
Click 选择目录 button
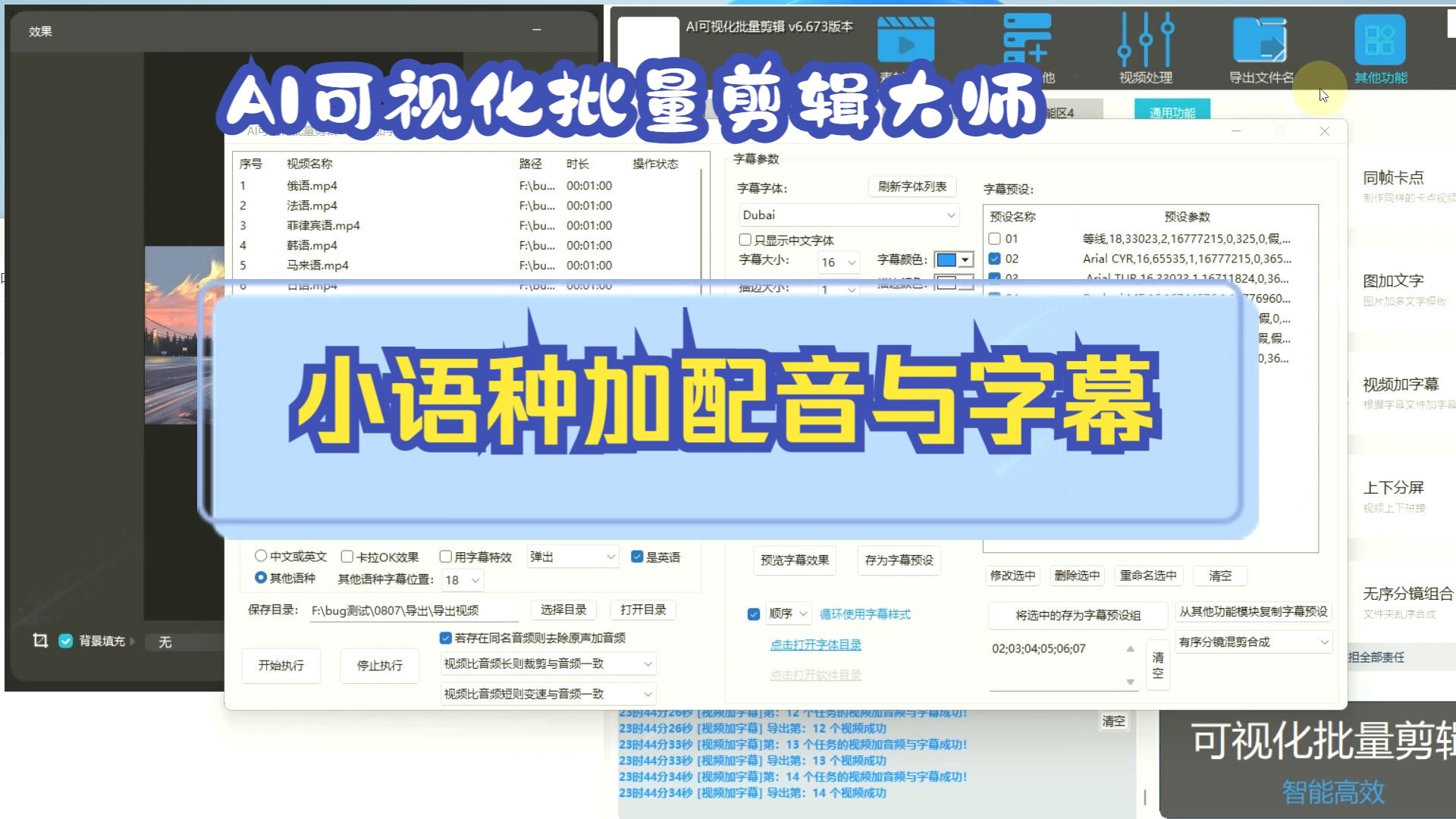563,610
